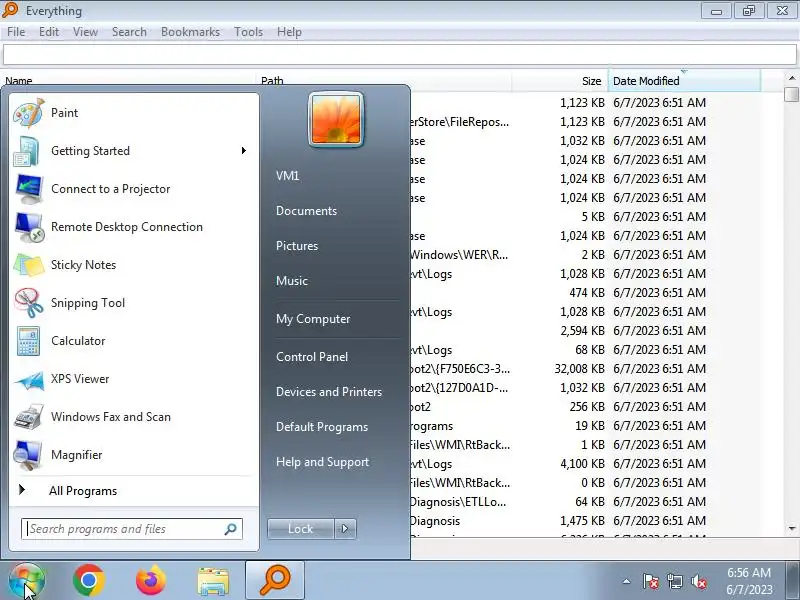This screenshot has width=800, height=600.
Task: Open the VM1 user folder
Action: click(288, 176)
